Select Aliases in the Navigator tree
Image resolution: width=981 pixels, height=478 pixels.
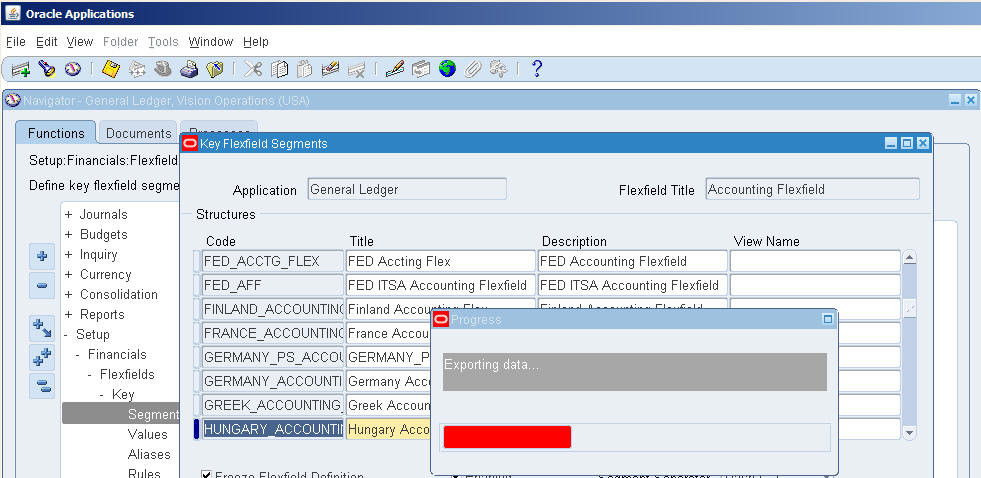149,454
